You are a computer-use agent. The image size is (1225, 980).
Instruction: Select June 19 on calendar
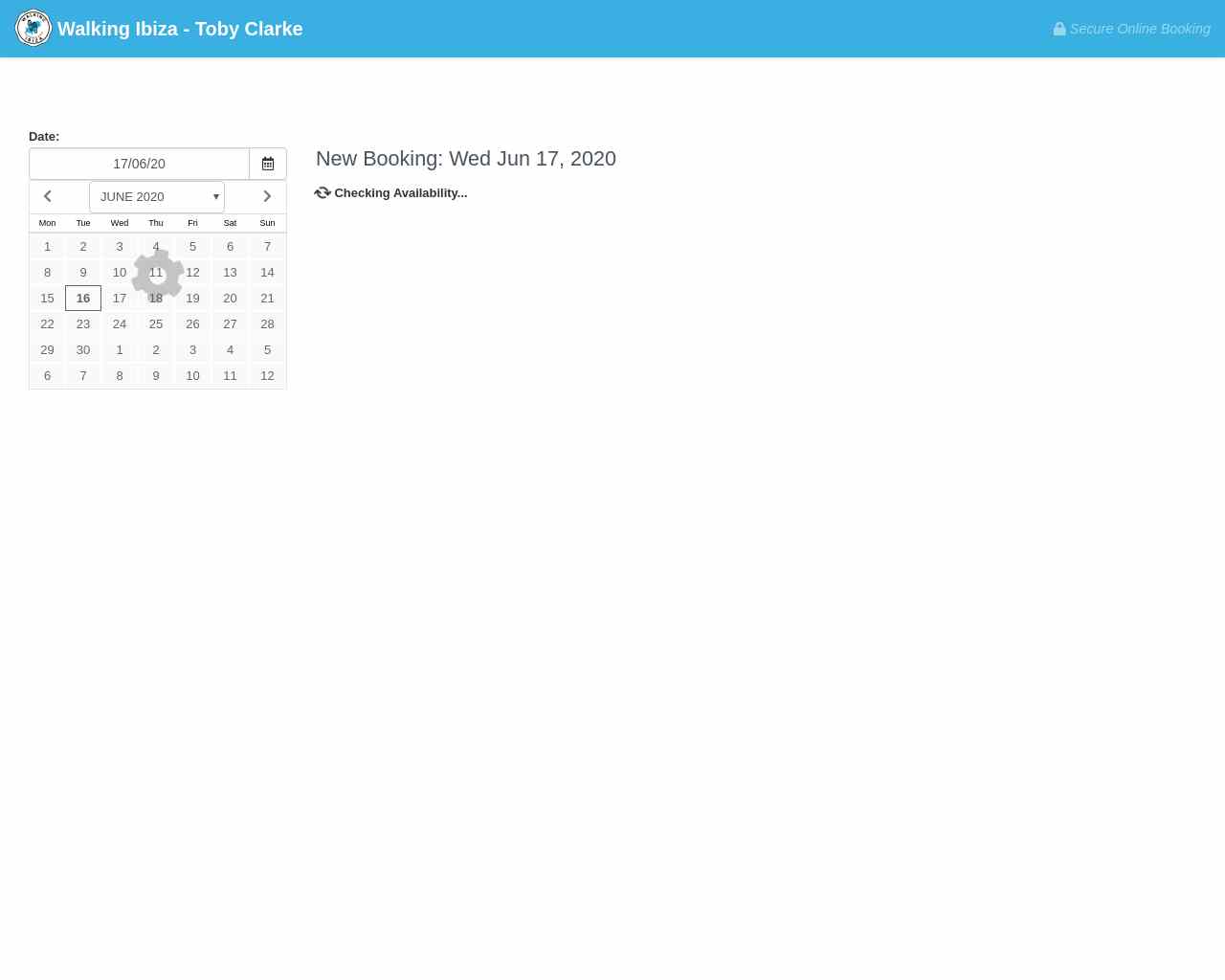click(192, 299)
